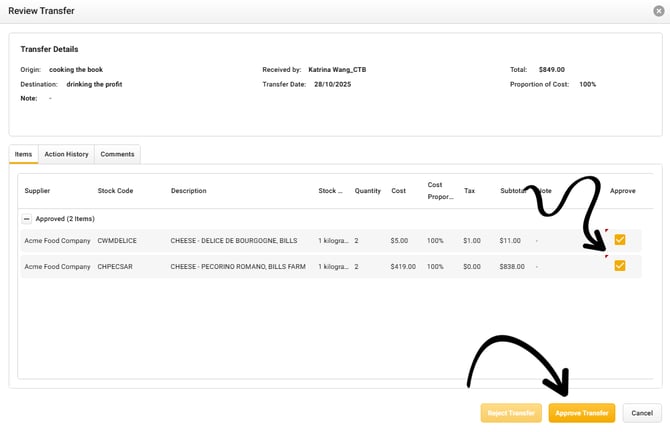The height and width of the screenshot is (432, 670).
Task: Select the CWMDELICE stock code cell
Action: 115,241
